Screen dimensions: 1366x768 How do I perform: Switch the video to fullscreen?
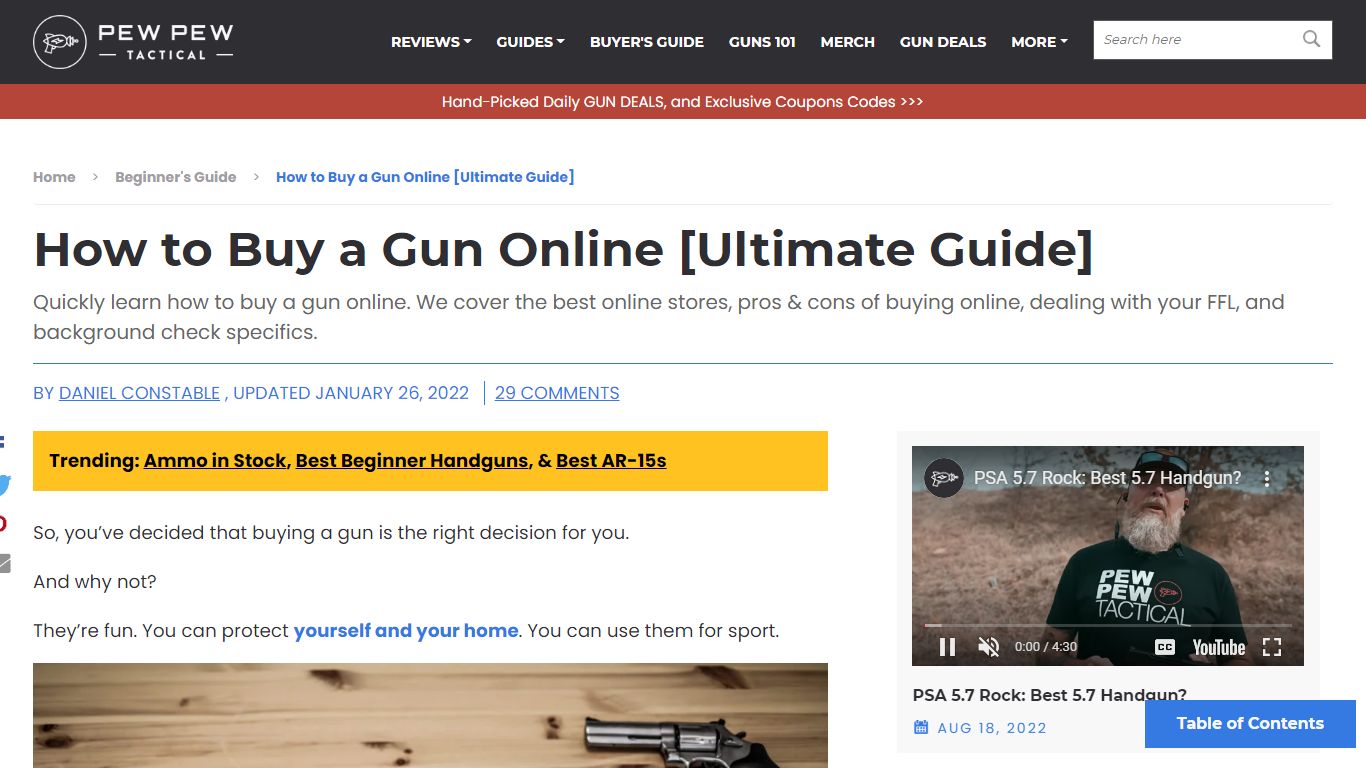tap(1272, 647)
